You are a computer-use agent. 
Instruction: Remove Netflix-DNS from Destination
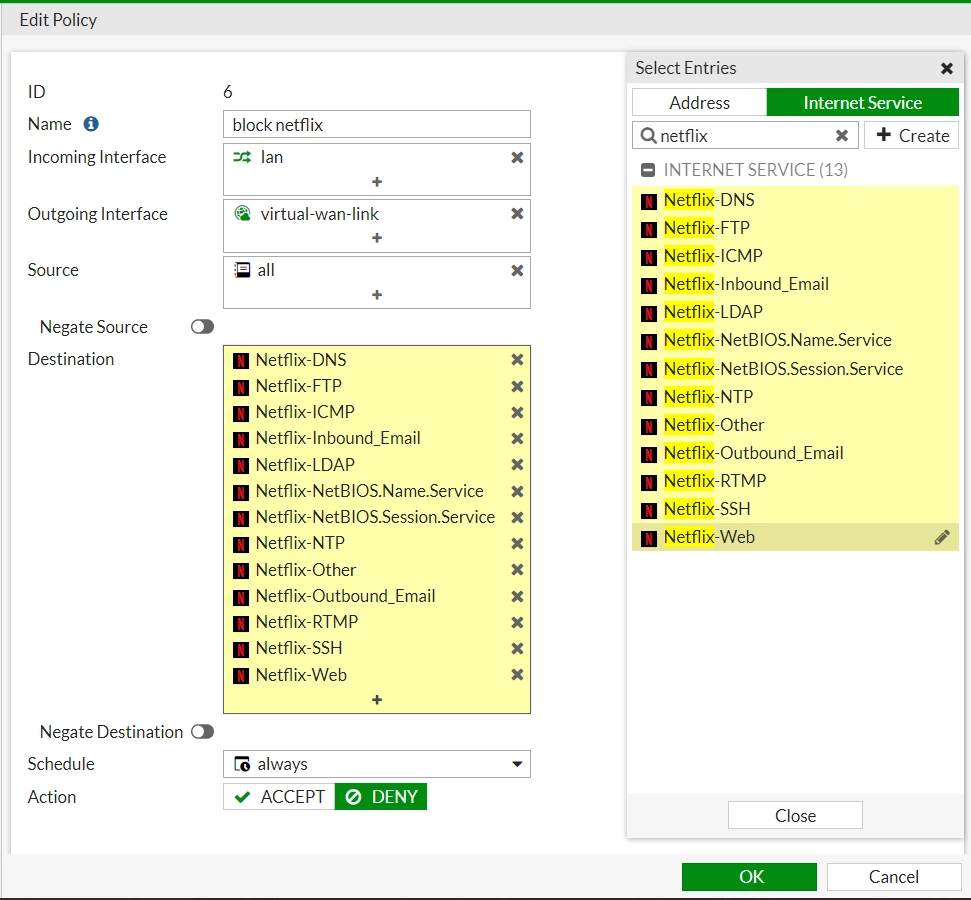517,359
